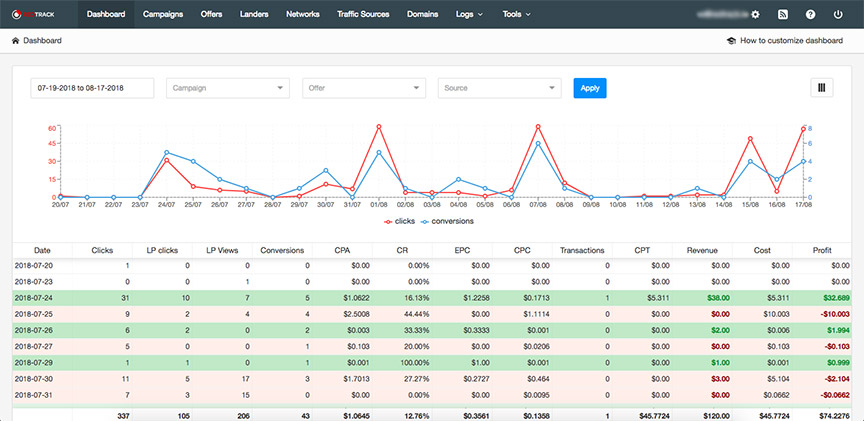
Task: Go to the Campaigns tab
Action: pos(163,14)
